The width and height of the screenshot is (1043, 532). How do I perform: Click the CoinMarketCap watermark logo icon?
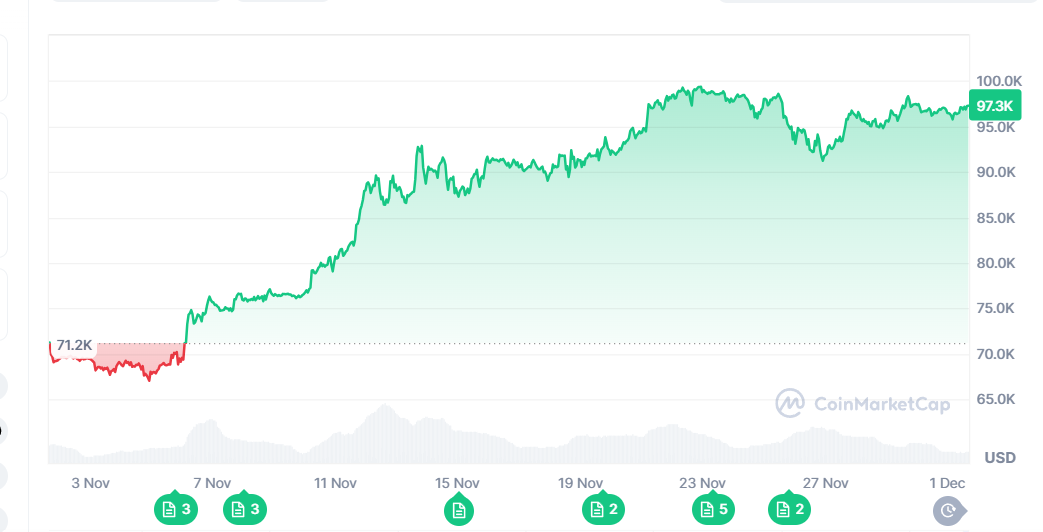(x=791, y=403)
